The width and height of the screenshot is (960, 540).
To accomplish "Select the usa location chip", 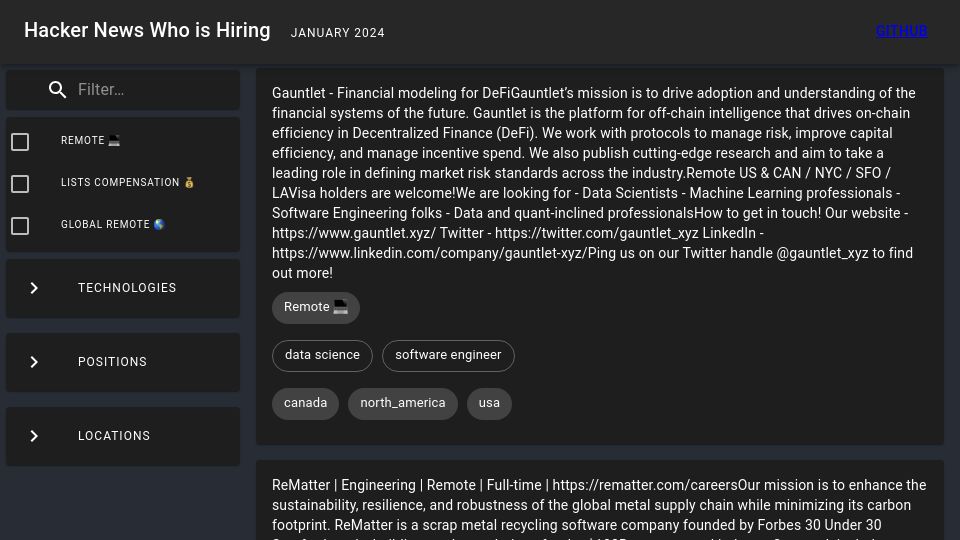I will point(489,403).
